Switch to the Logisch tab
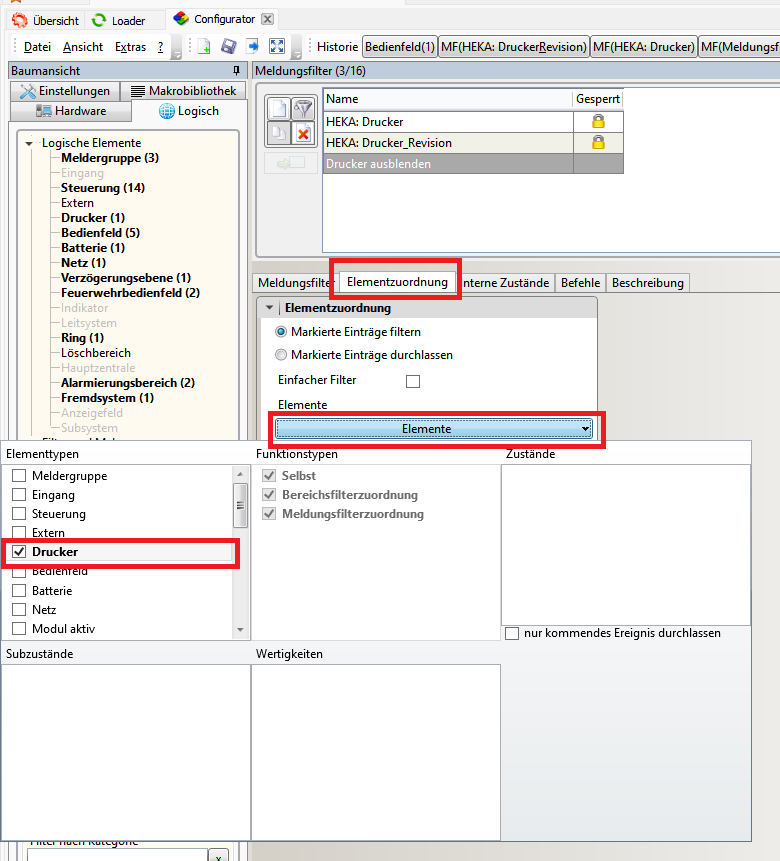780x861 pixels. [x=190, y=111]
